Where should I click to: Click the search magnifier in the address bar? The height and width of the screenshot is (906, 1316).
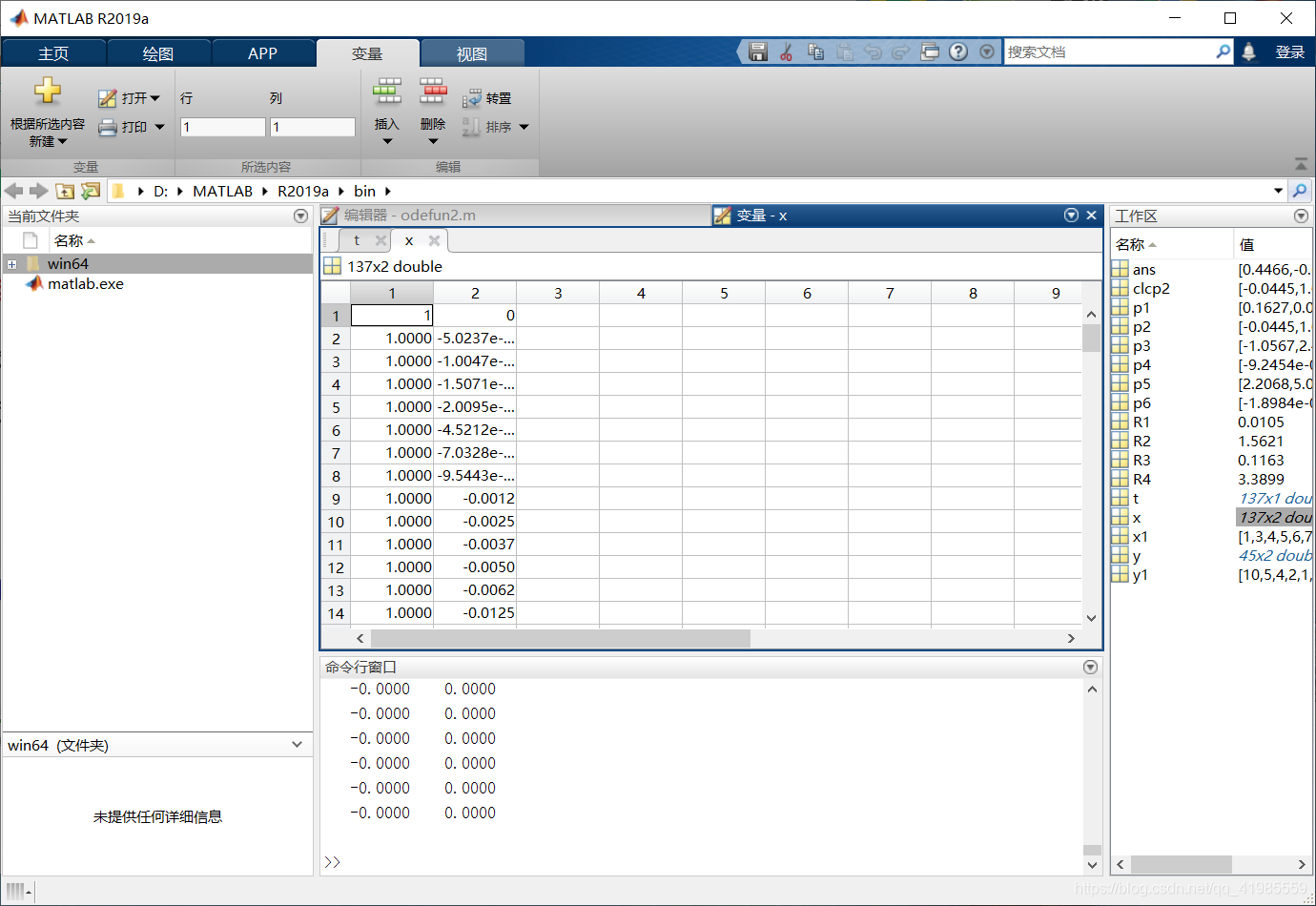tap(1300, 191)
